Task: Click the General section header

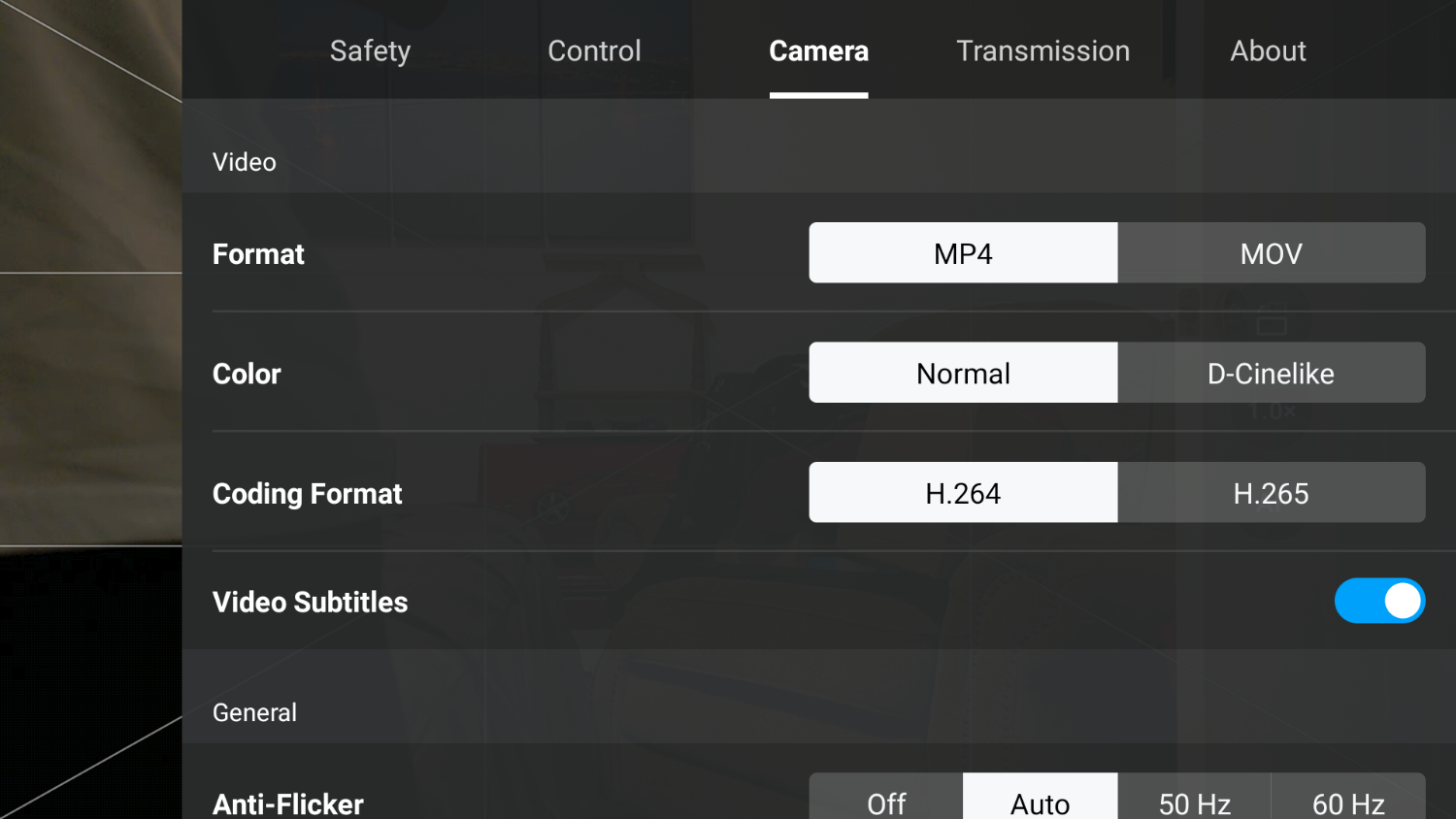Action: point(254,711)
